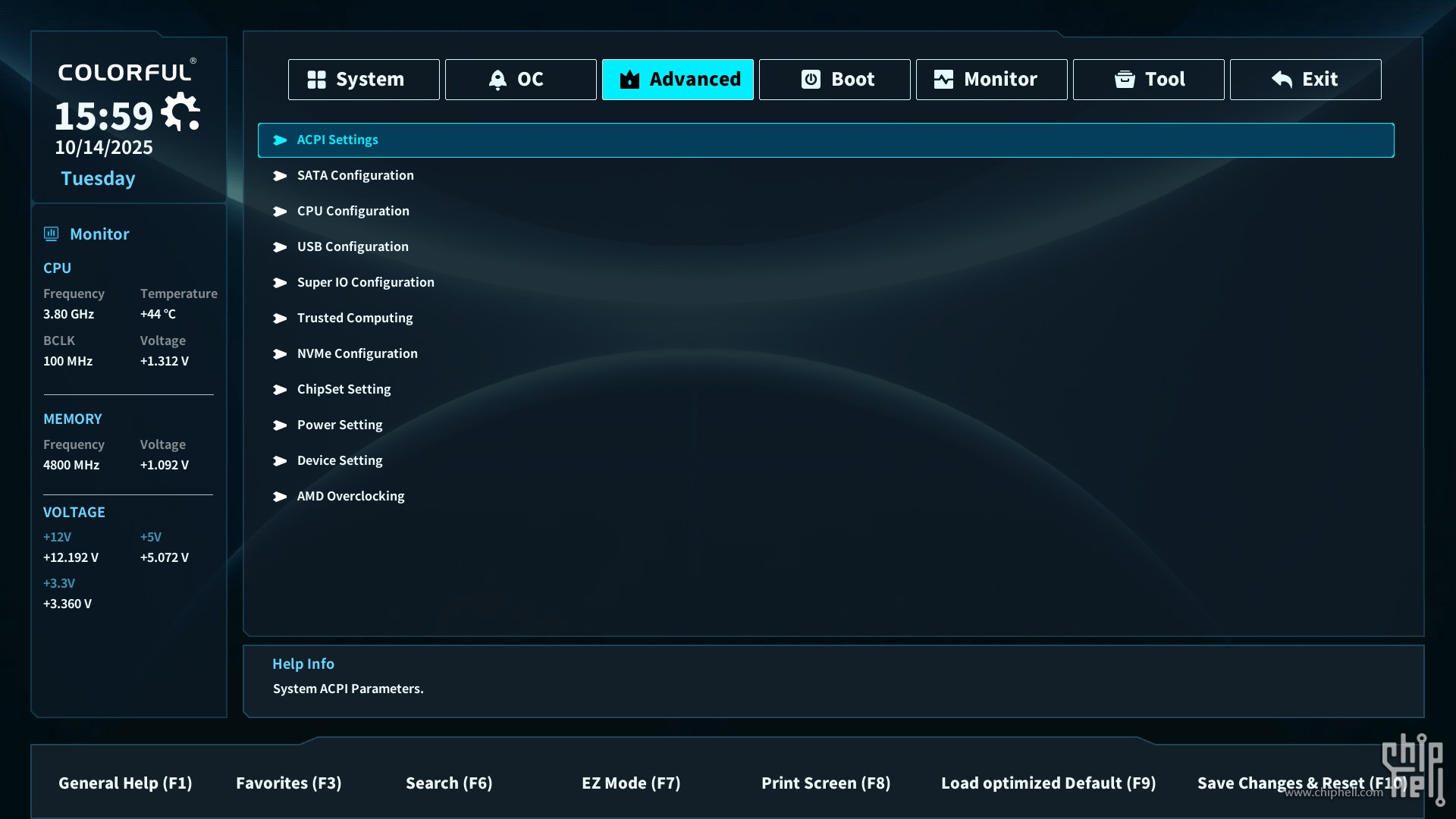Open Search (F6) function
Screen dimensions: 1456x819
pyautogui.click(x=449, y=783)
